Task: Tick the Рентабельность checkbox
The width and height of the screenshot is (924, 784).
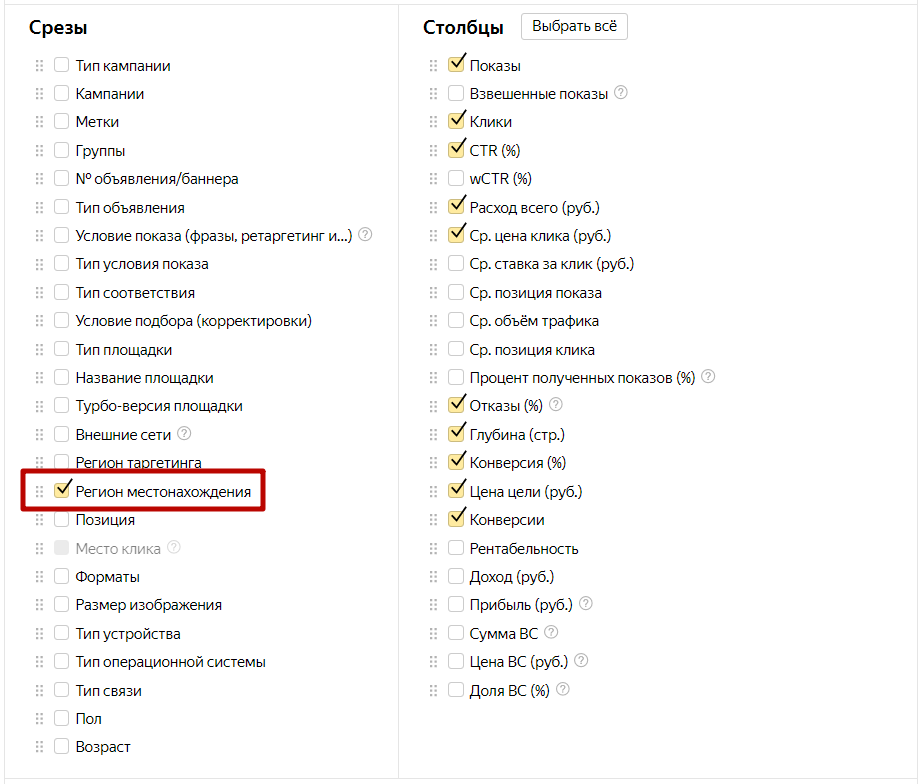Action: tap(456, 548)
